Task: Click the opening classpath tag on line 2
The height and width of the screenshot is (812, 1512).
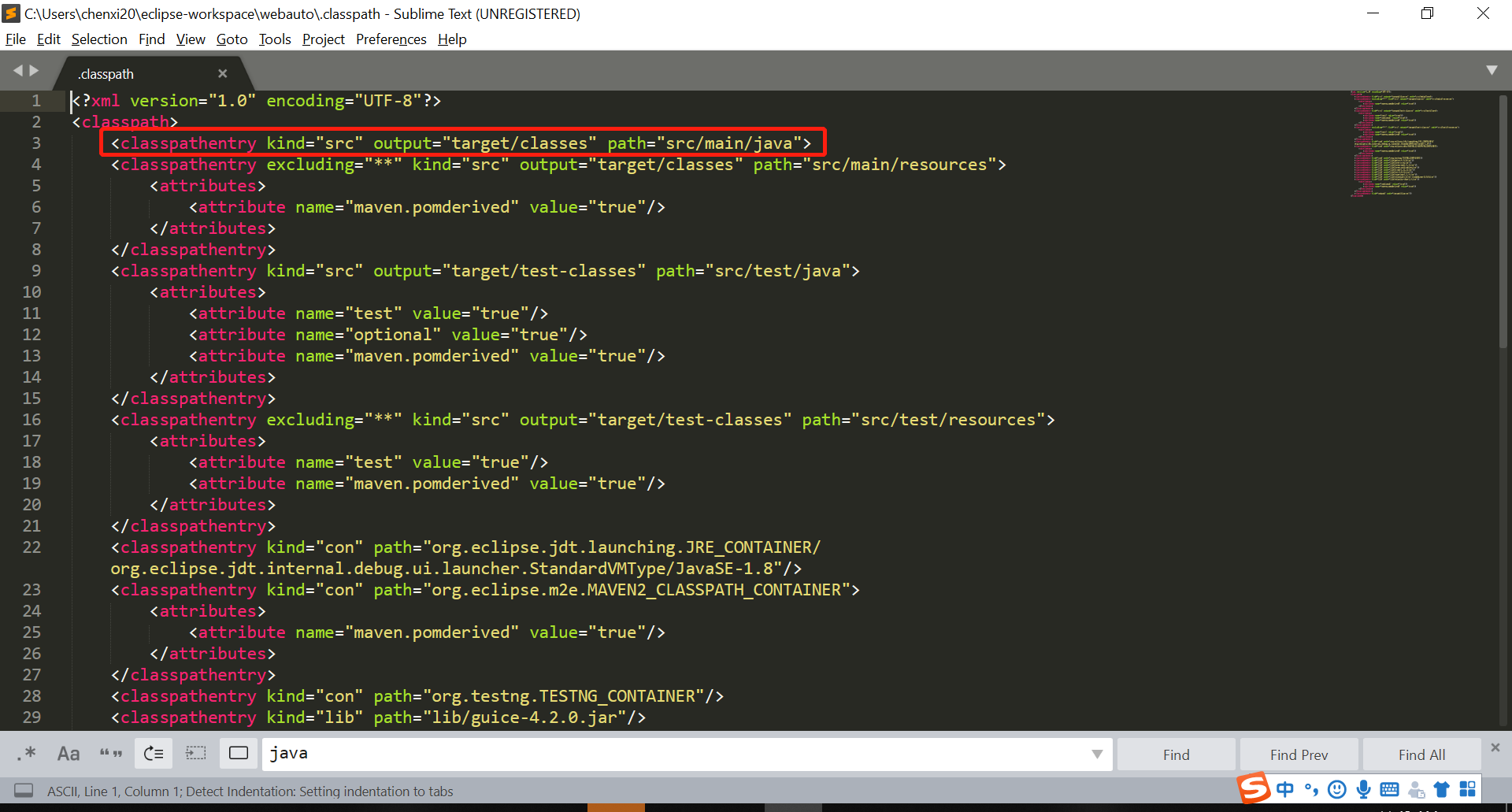Action: tap(125, 122)
